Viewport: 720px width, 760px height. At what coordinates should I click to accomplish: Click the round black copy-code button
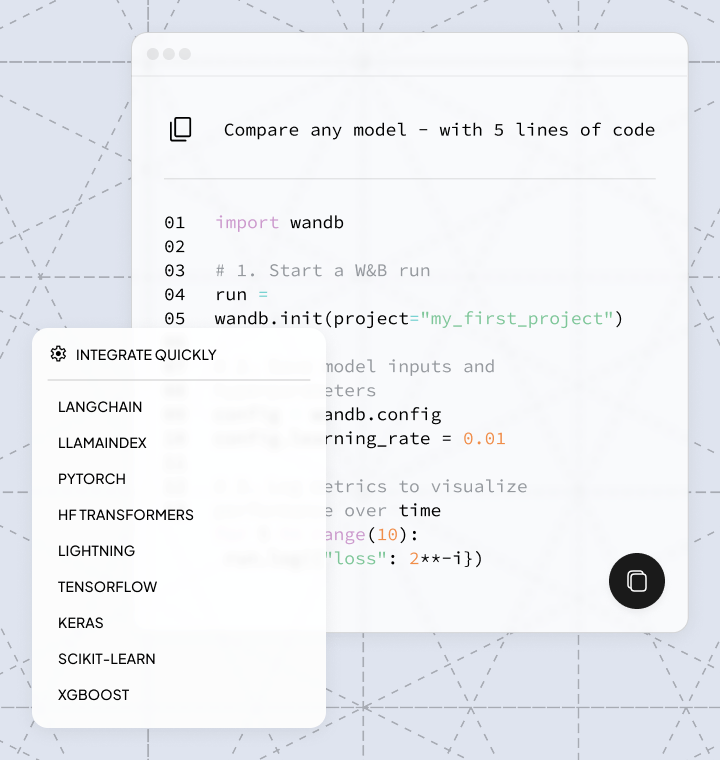click(637, 581)
